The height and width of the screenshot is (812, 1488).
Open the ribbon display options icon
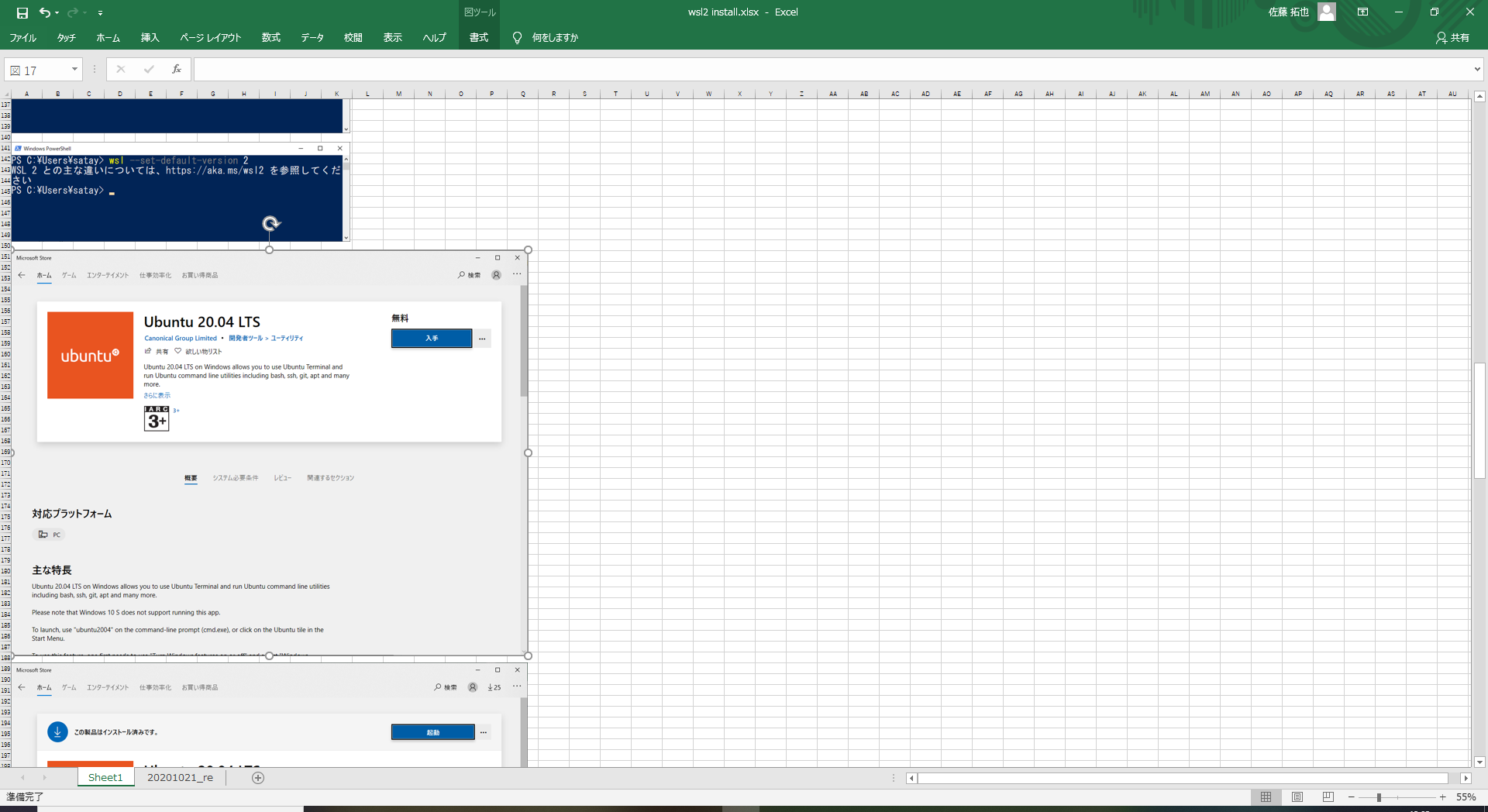pyautogui.click(x=1362, y=12)
